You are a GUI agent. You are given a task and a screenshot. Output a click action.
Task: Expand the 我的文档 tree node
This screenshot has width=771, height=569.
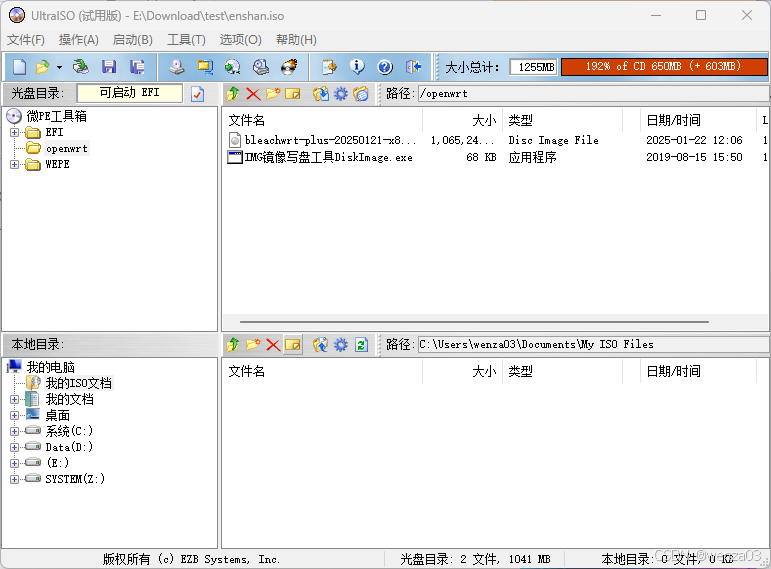(x=14, y=399)
